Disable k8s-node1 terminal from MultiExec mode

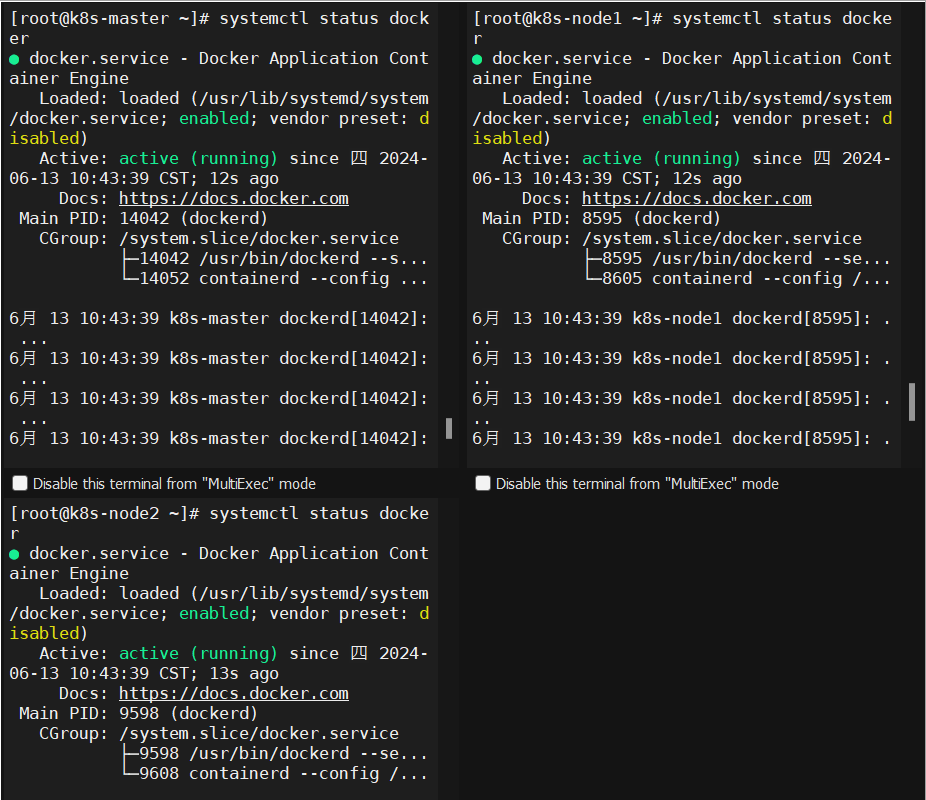tap(482, 484)
